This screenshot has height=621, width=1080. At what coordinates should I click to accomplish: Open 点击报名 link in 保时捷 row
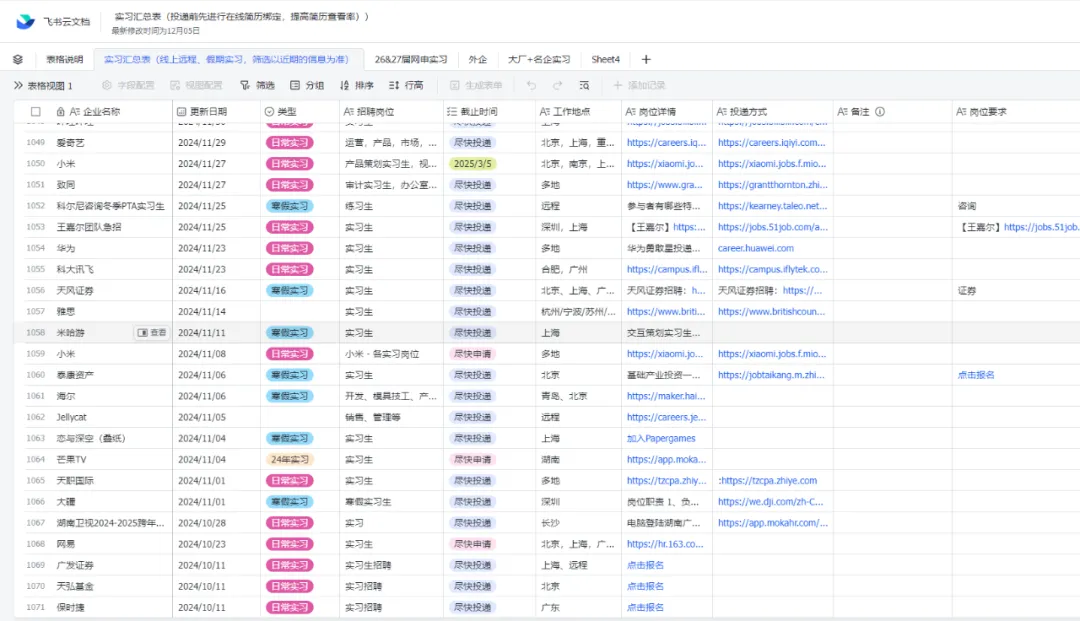pos(645,607)
